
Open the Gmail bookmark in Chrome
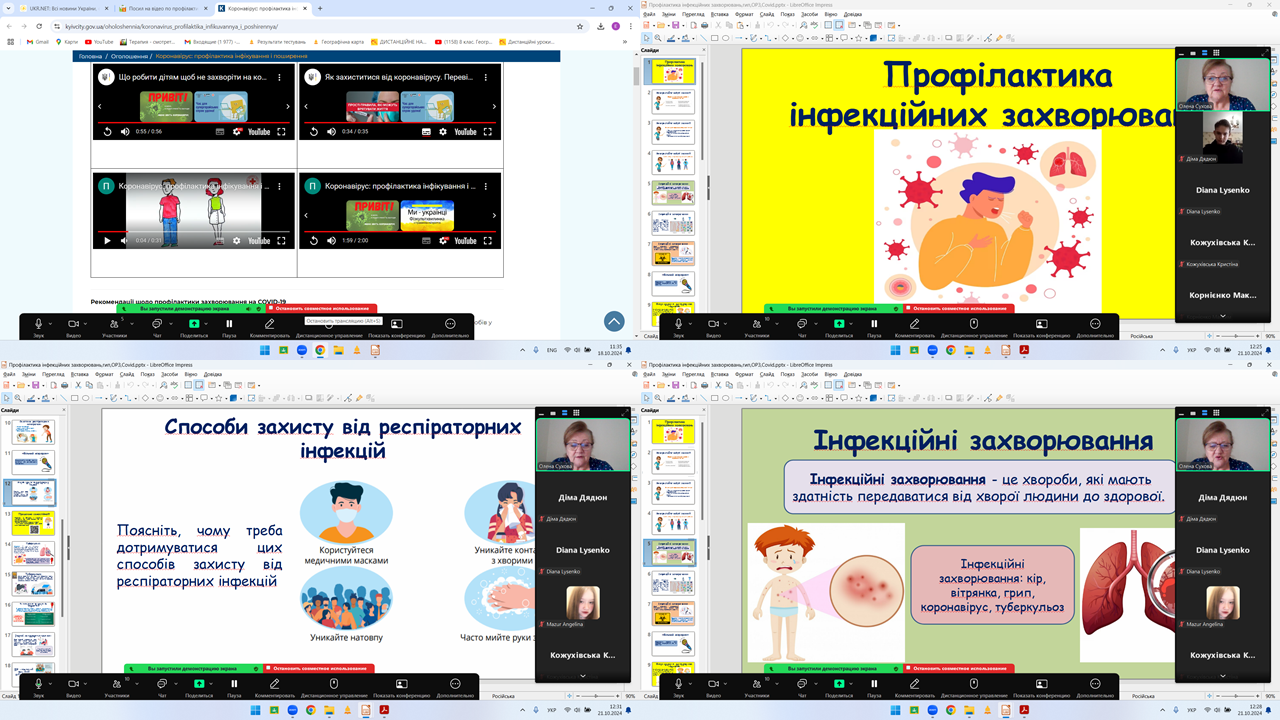38,42
